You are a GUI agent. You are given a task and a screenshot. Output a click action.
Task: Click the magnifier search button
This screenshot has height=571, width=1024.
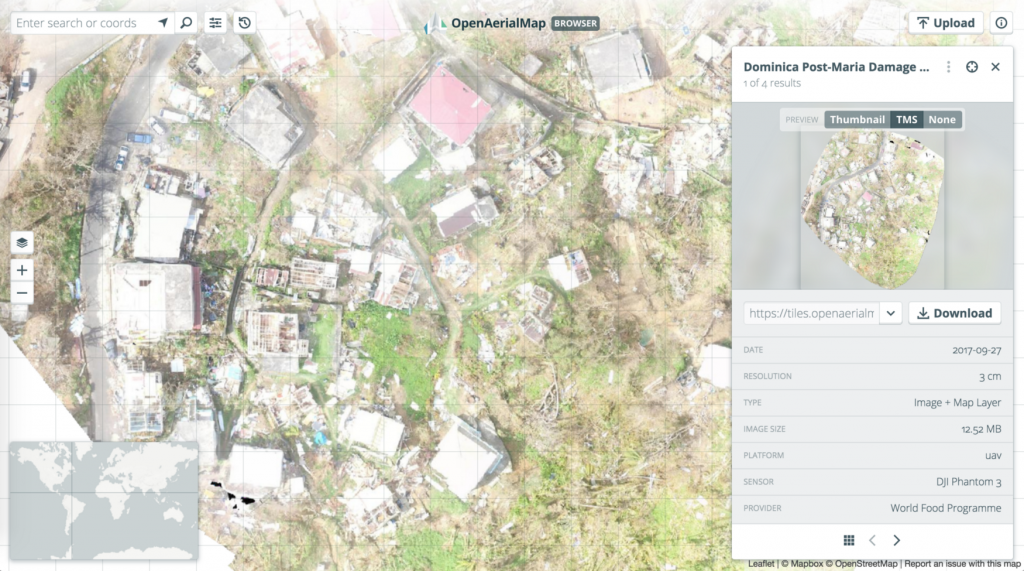point(186,23)
